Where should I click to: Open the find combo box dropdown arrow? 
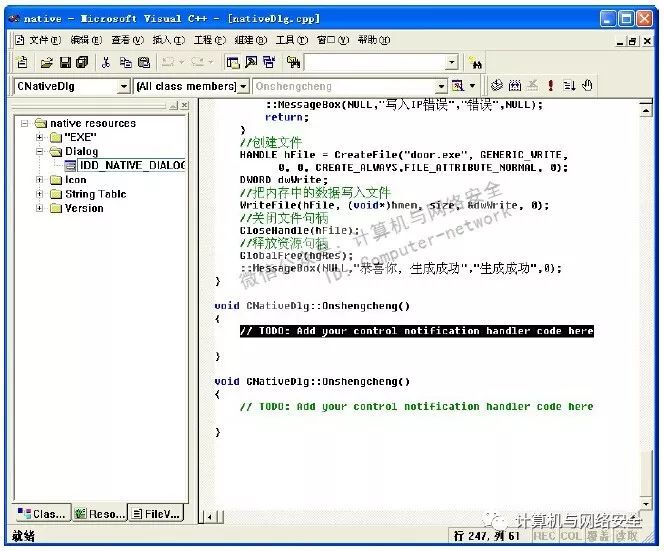452,63
